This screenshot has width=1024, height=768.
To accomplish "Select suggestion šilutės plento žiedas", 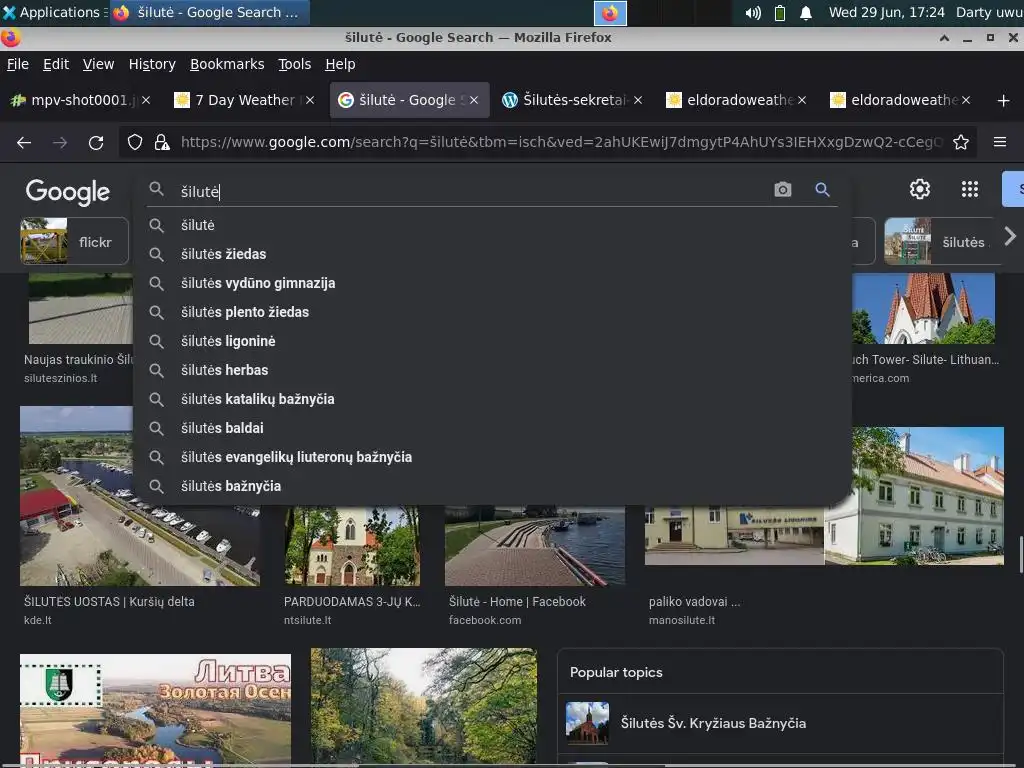I will [492, 312].
